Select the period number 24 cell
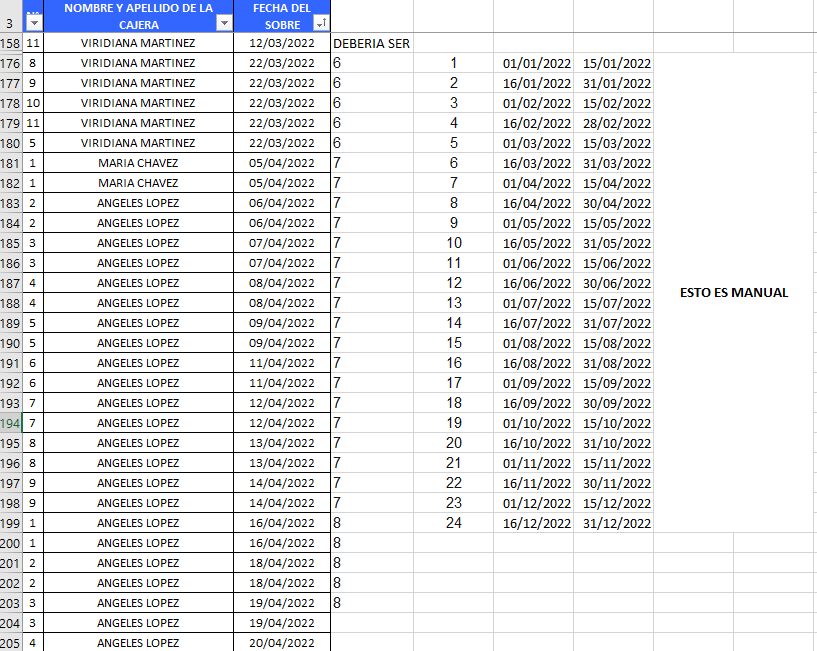817x651 pixels. pos(454,523)
